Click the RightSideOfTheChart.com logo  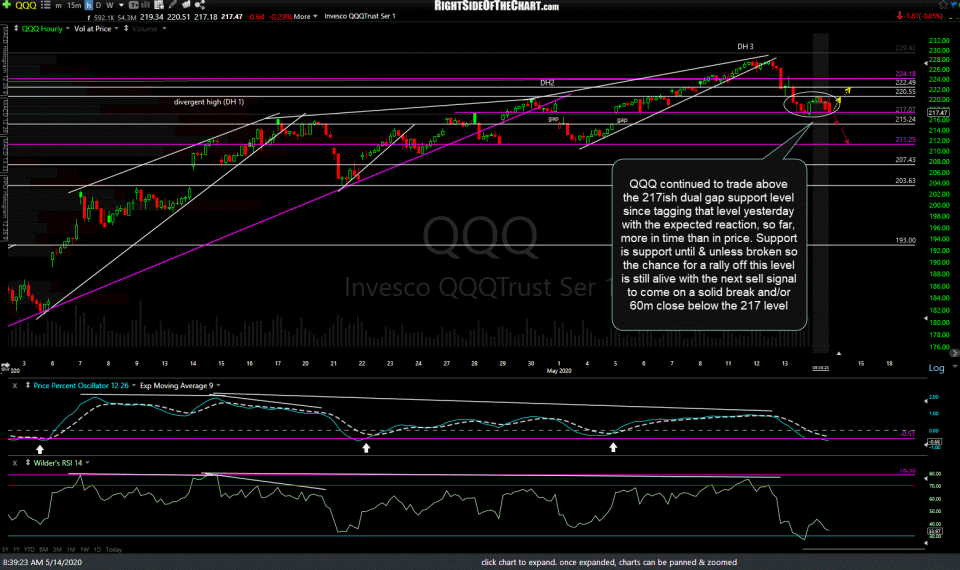tap(497, 6)
